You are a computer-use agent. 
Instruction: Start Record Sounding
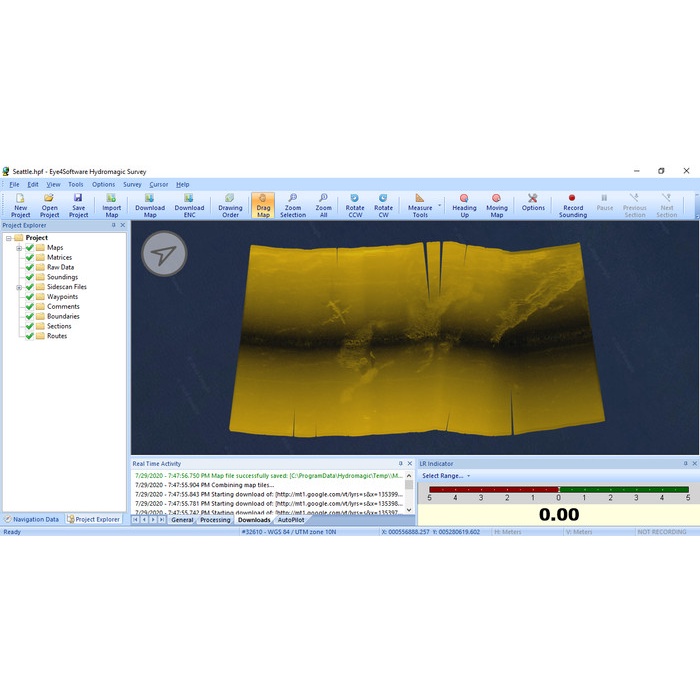573,205
